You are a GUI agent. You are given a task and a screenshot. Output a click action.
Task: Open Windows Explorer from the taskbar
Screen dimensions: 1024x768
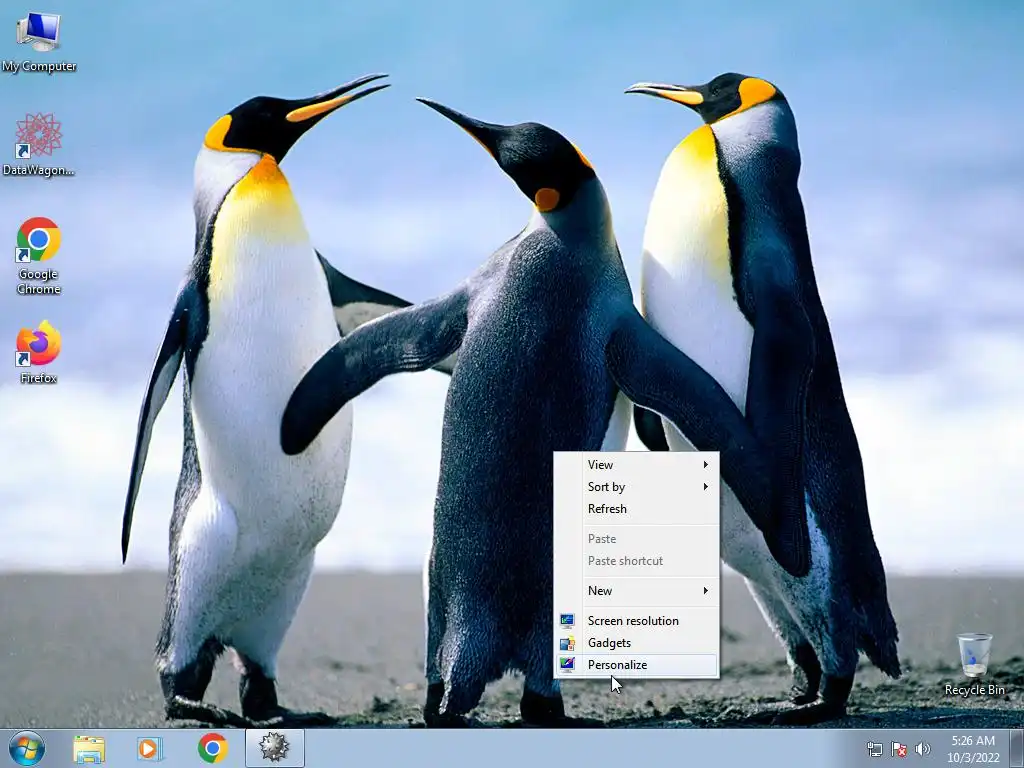[89, 748]
